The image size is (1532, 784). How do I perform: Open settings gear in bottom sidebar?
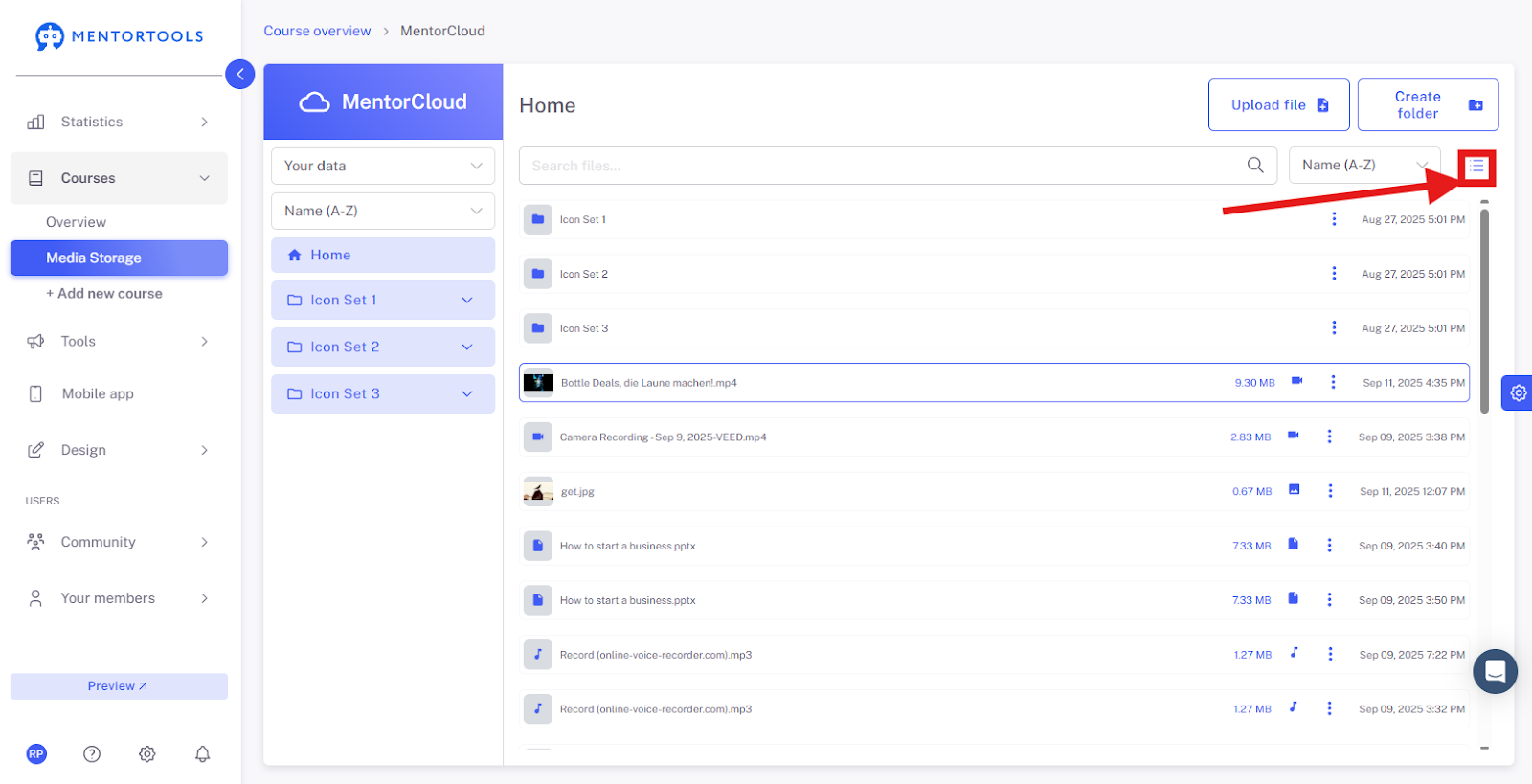tap(147, 754)
